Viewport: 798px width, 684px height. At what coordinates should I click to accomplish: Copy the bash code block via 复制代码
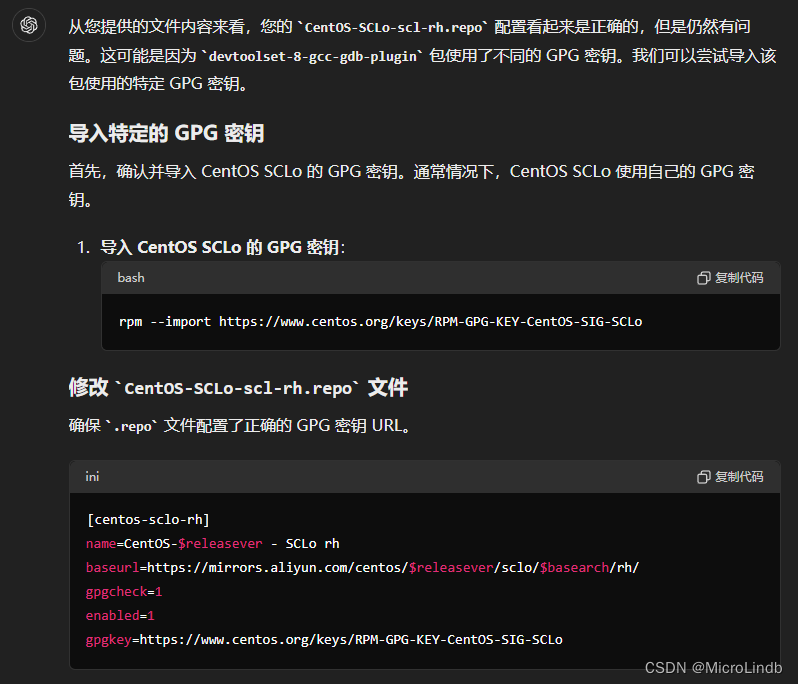(730, 278)
